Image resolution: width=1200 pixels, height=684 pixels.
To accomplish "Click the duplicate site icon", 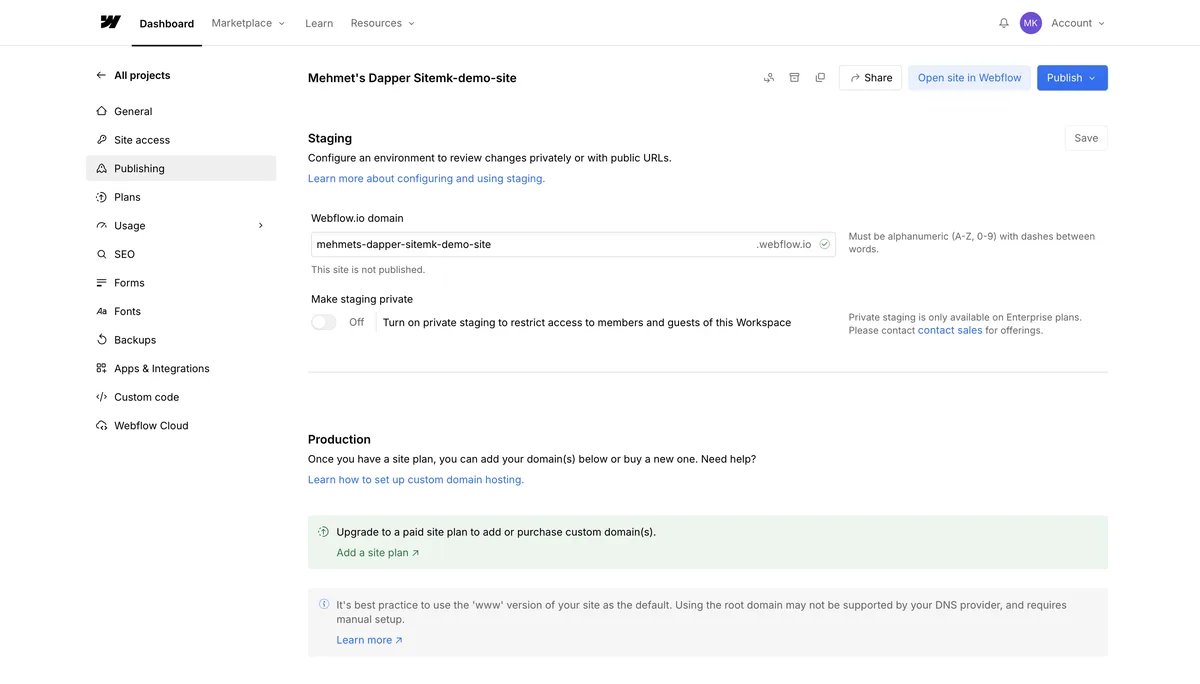I will [820, 78].
